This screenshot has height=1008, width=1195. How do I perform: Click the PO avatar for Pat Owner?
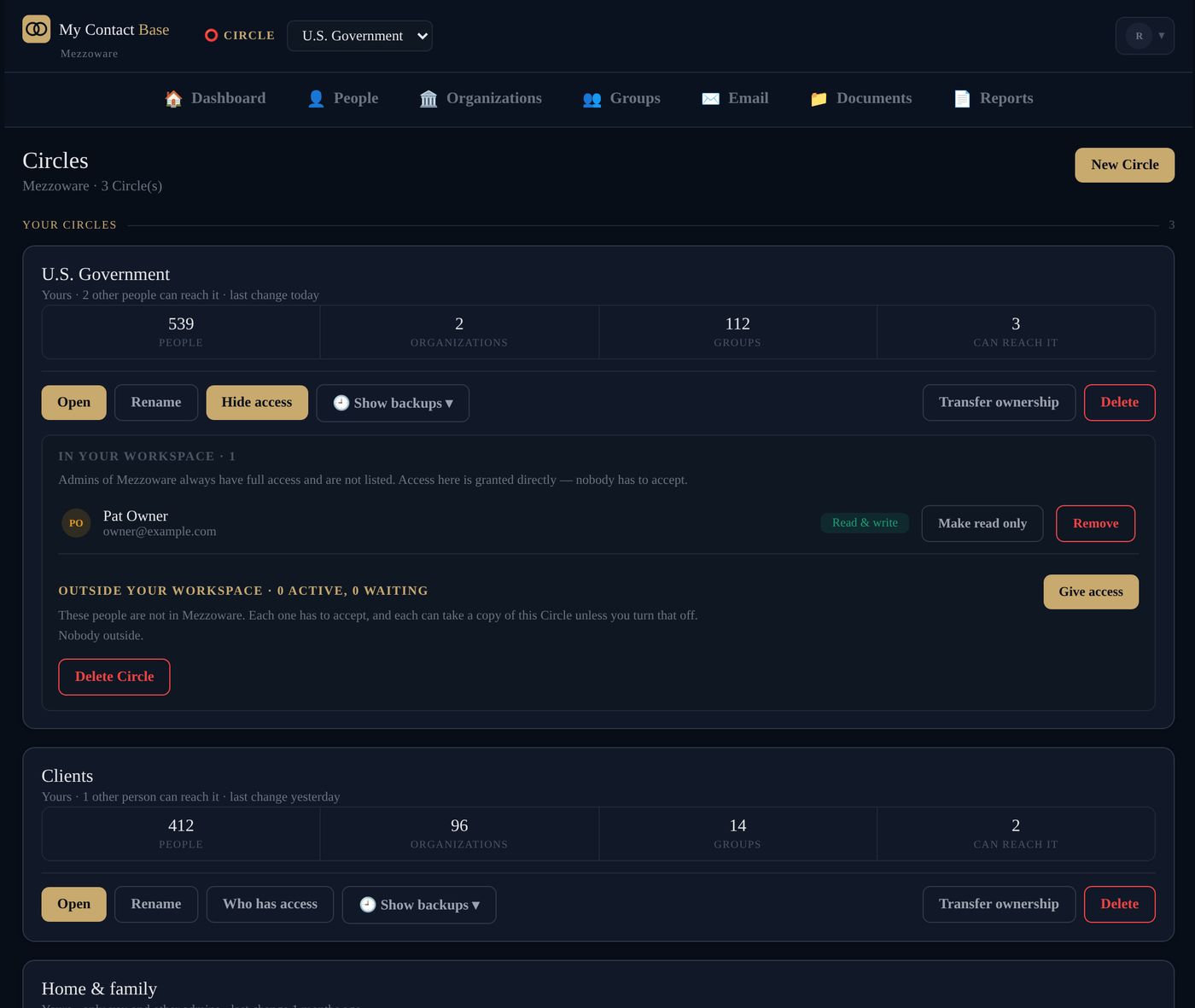tap(76, 523)
